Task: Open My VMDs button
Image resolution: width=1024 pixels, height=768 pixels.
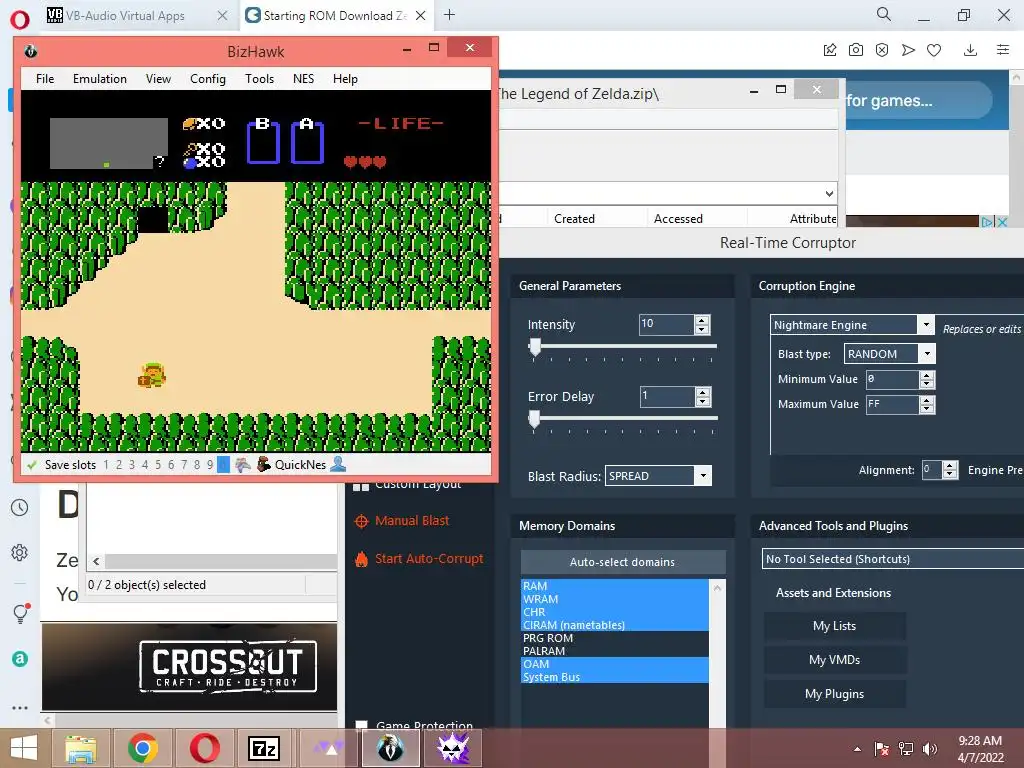Action: (835, 660)
